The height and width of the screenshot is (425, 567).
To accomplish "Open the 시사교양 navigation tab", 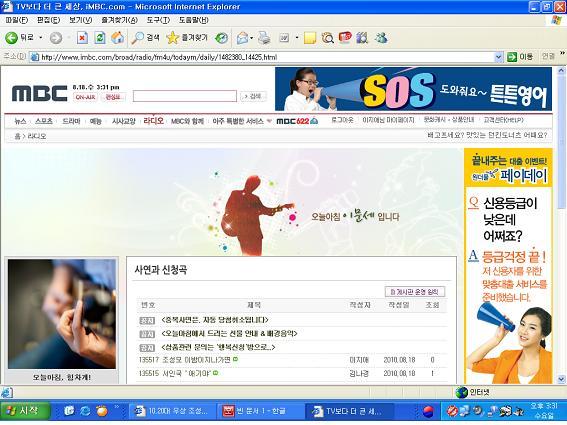I will point(123,121).
